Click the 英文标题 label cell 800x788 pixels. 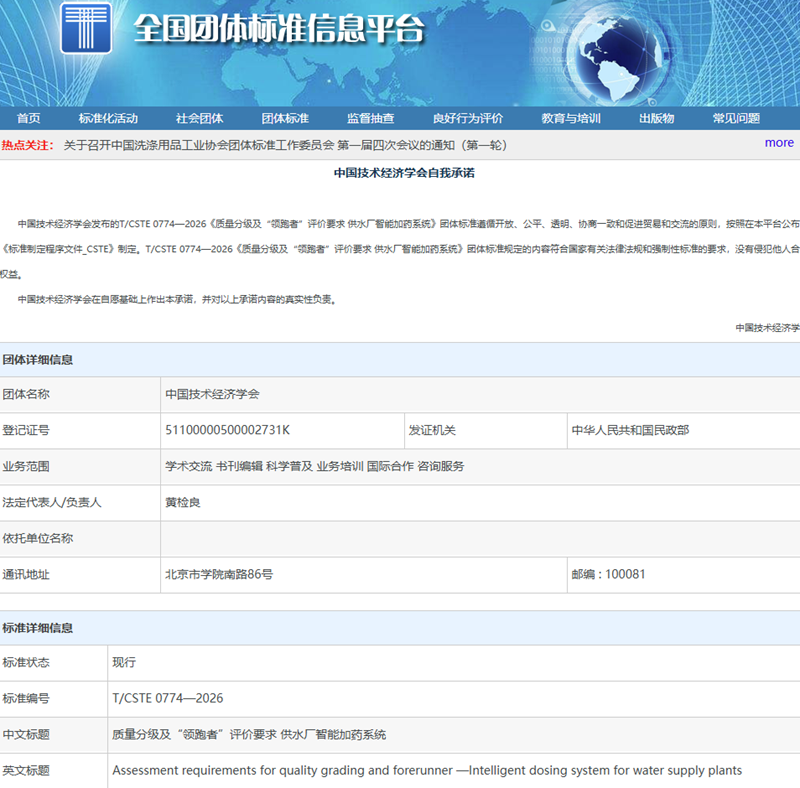[x=54, y=771]
